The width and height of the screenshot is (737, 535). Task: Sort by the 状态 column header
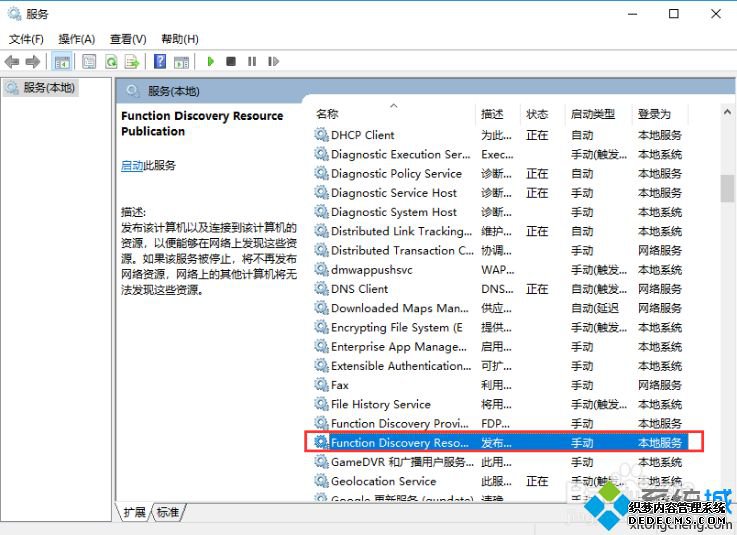pyautogui.click(x=542, y=114)
